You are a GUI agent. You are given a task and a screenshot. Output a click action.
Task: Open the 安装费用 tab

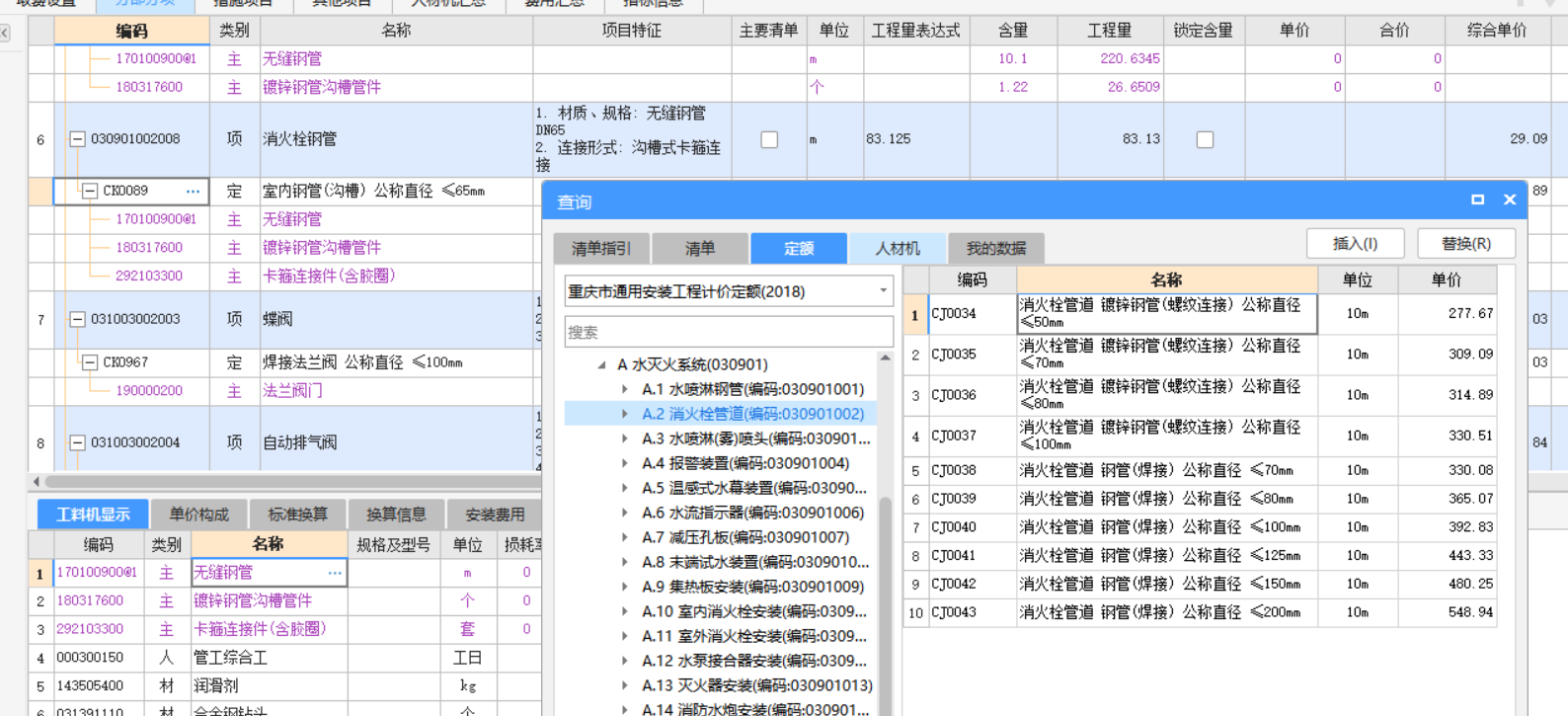pos(495,515)
